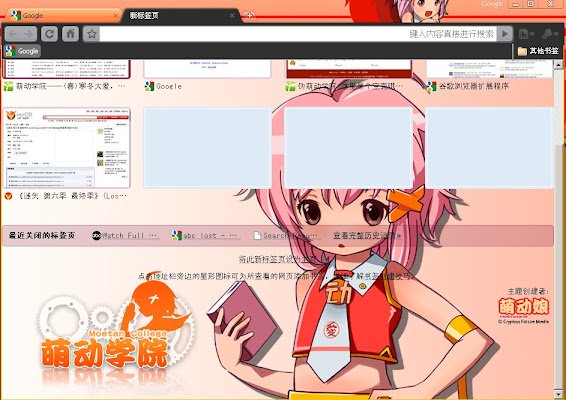Select the 新标签页 tab
The height and width of the screenshot is (400, 566).
[180, 16]
